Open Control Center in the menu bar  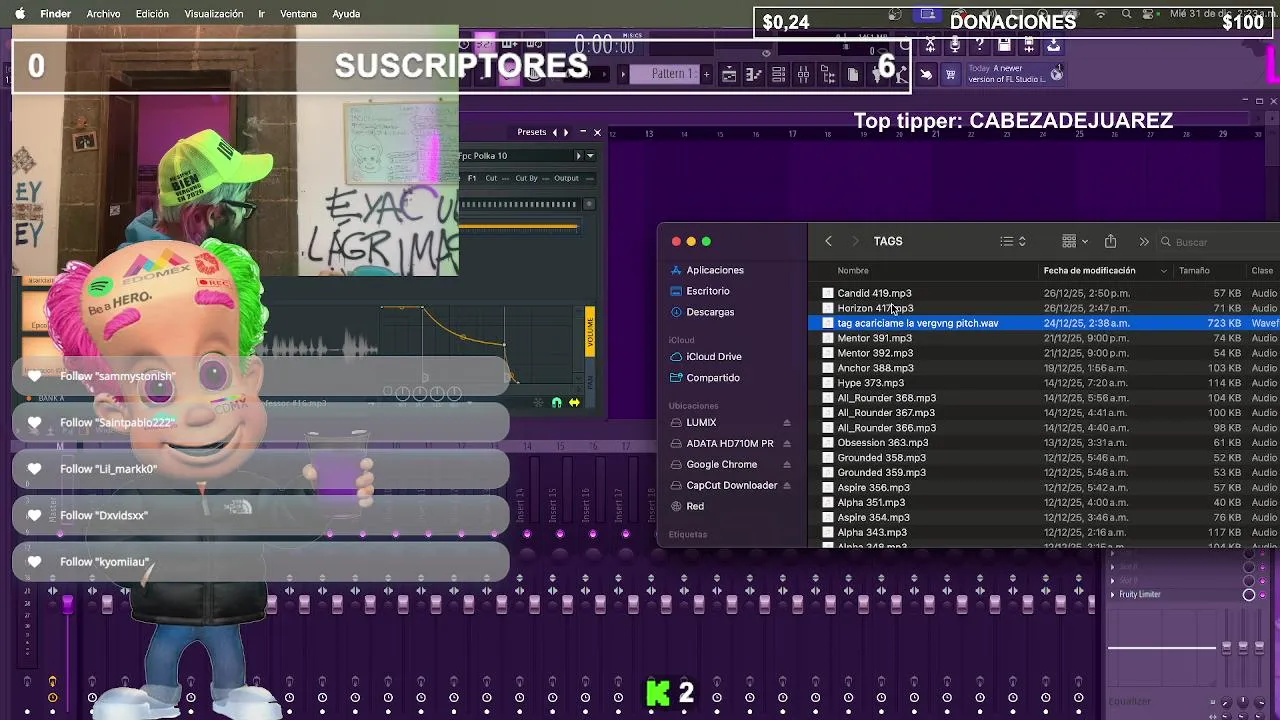[1148, 14]
